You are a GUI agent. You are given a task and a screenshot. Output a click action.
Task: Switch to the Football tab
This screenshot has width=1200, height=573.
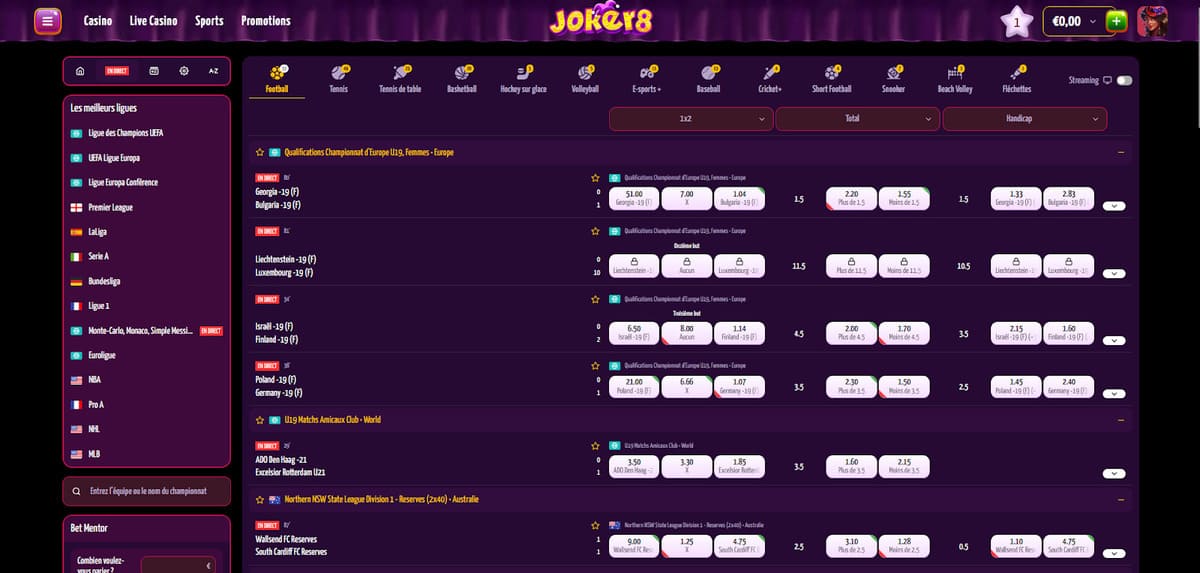click(x=277, y=79)
